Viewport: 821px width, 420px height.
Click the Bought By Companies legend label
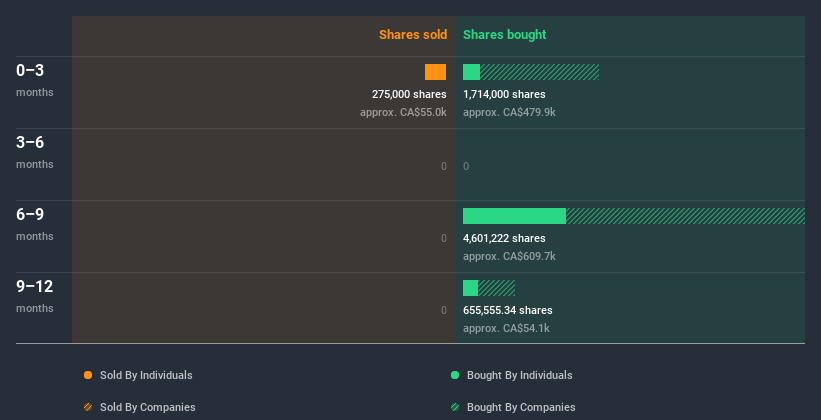tap(521, 407)
